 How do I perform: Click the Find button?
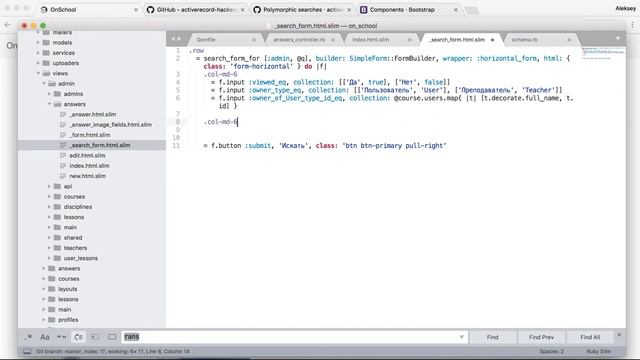[x=493, y=337]
